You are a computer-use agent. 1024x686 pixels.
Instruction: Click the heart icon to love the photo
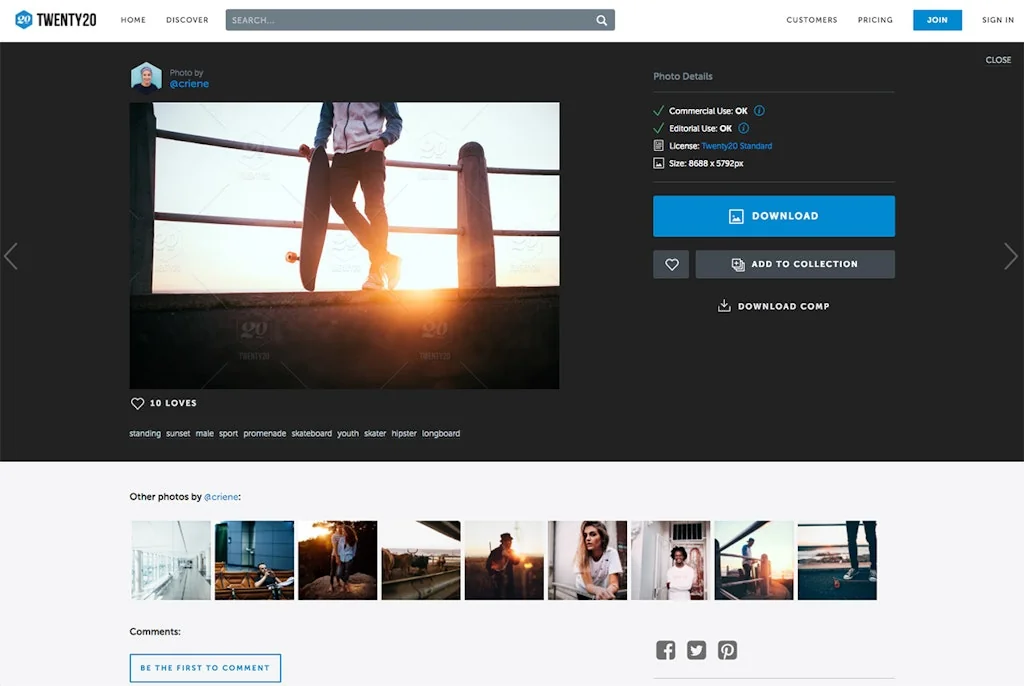click(x=670, y=263)
